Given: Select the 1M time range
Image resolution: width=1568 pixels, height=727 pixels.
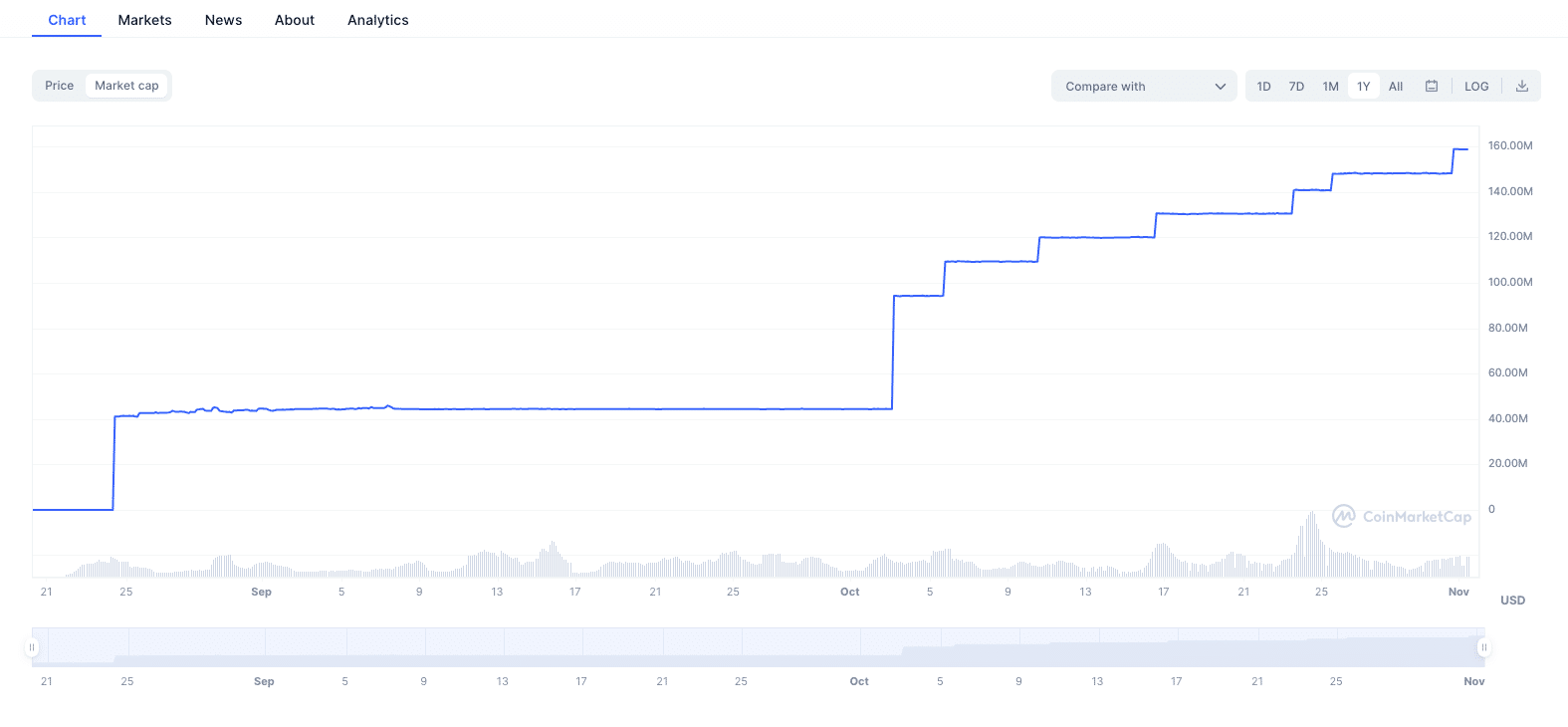Looking at the screenshot, I should pyautogui.click(x=1330, y=87).
